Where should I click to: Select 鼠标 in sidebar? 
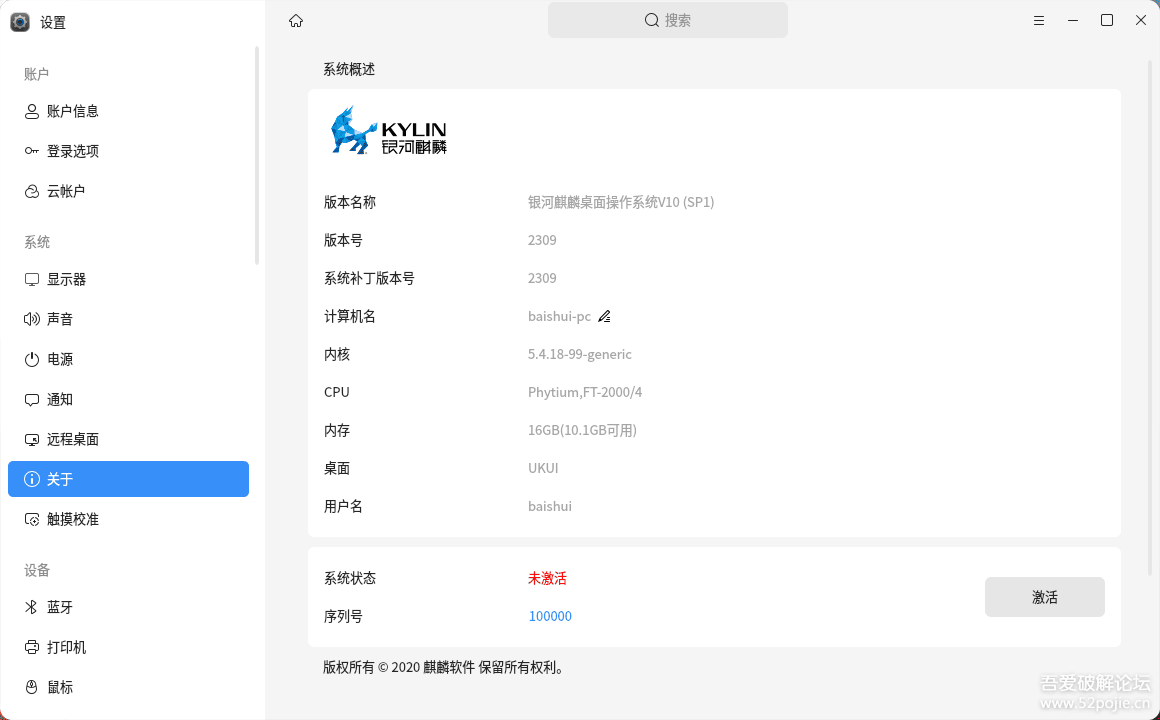click(x=129, y=687)
